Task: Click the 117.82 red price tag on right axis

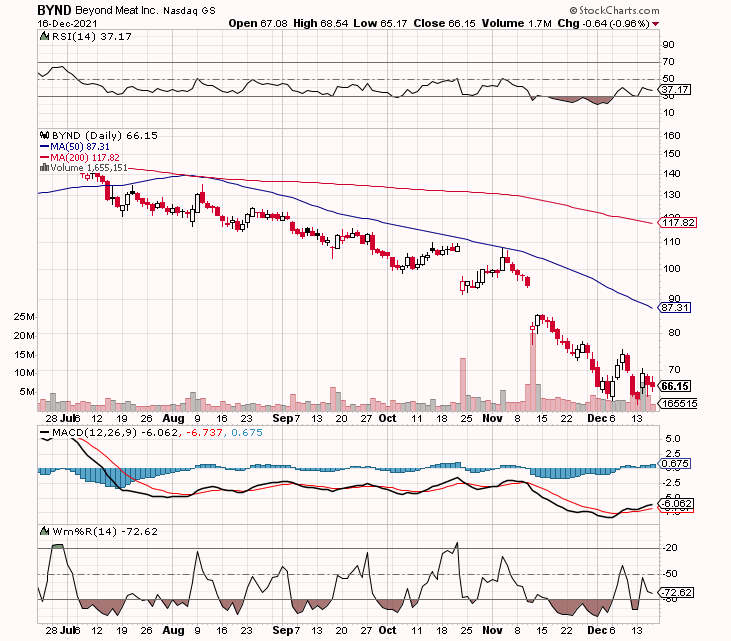Action: pos(679,222)
